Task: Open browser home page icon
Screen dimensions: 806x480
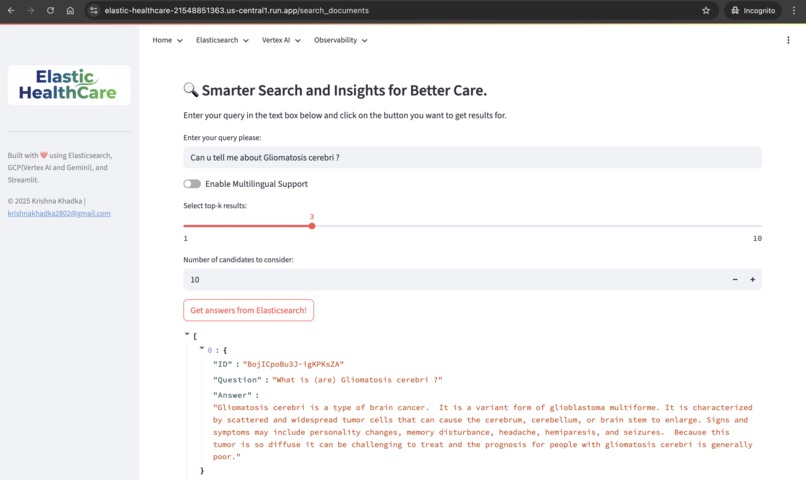Action: click(x=70, y=10)
